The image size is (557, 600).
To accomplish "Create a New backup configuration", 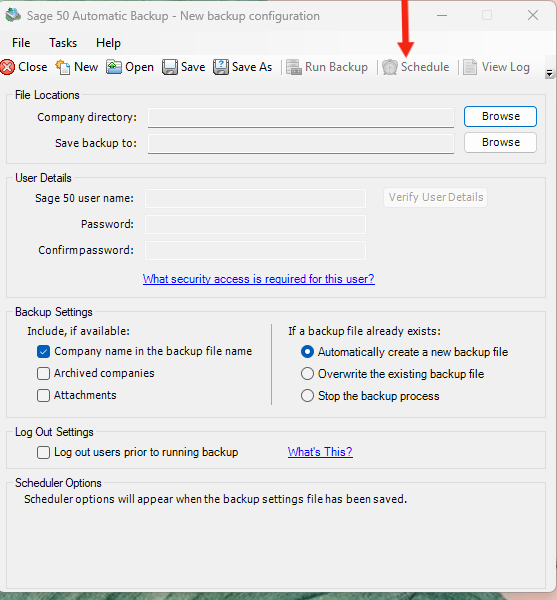I will point(77,67).
